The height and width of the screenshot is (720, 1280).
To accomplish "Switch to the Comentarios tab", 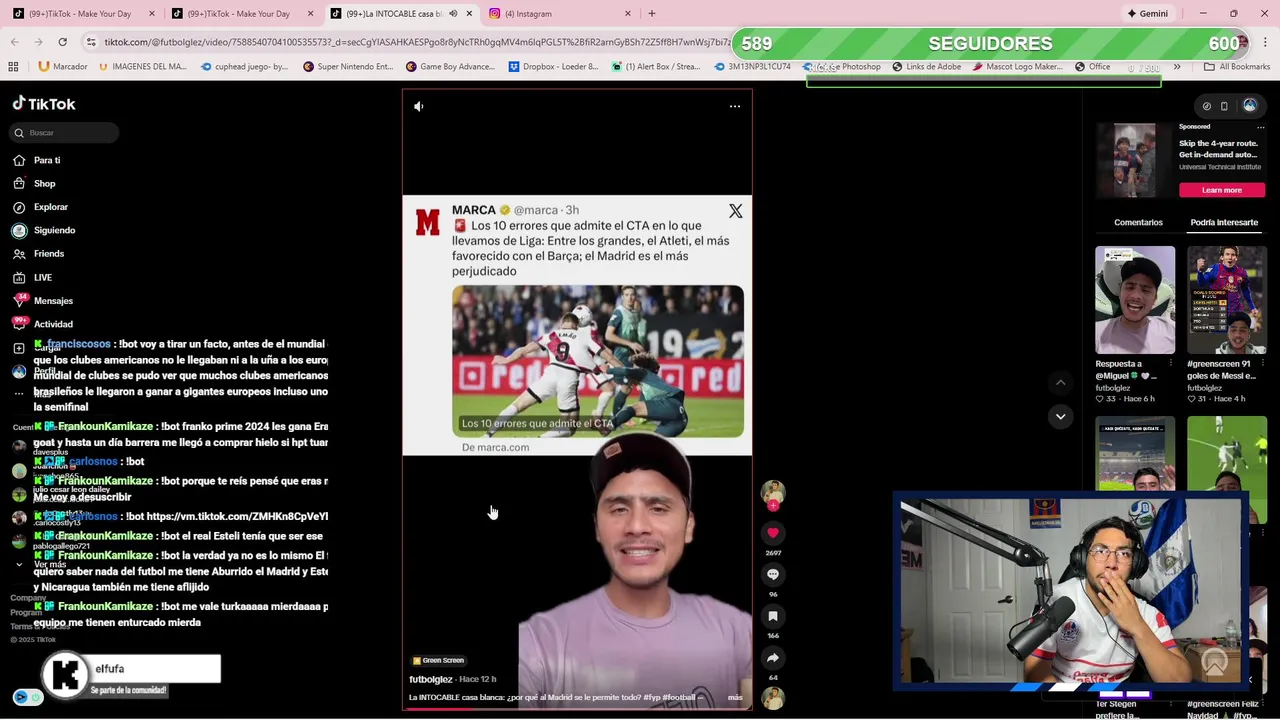I will click(1138, 222).
